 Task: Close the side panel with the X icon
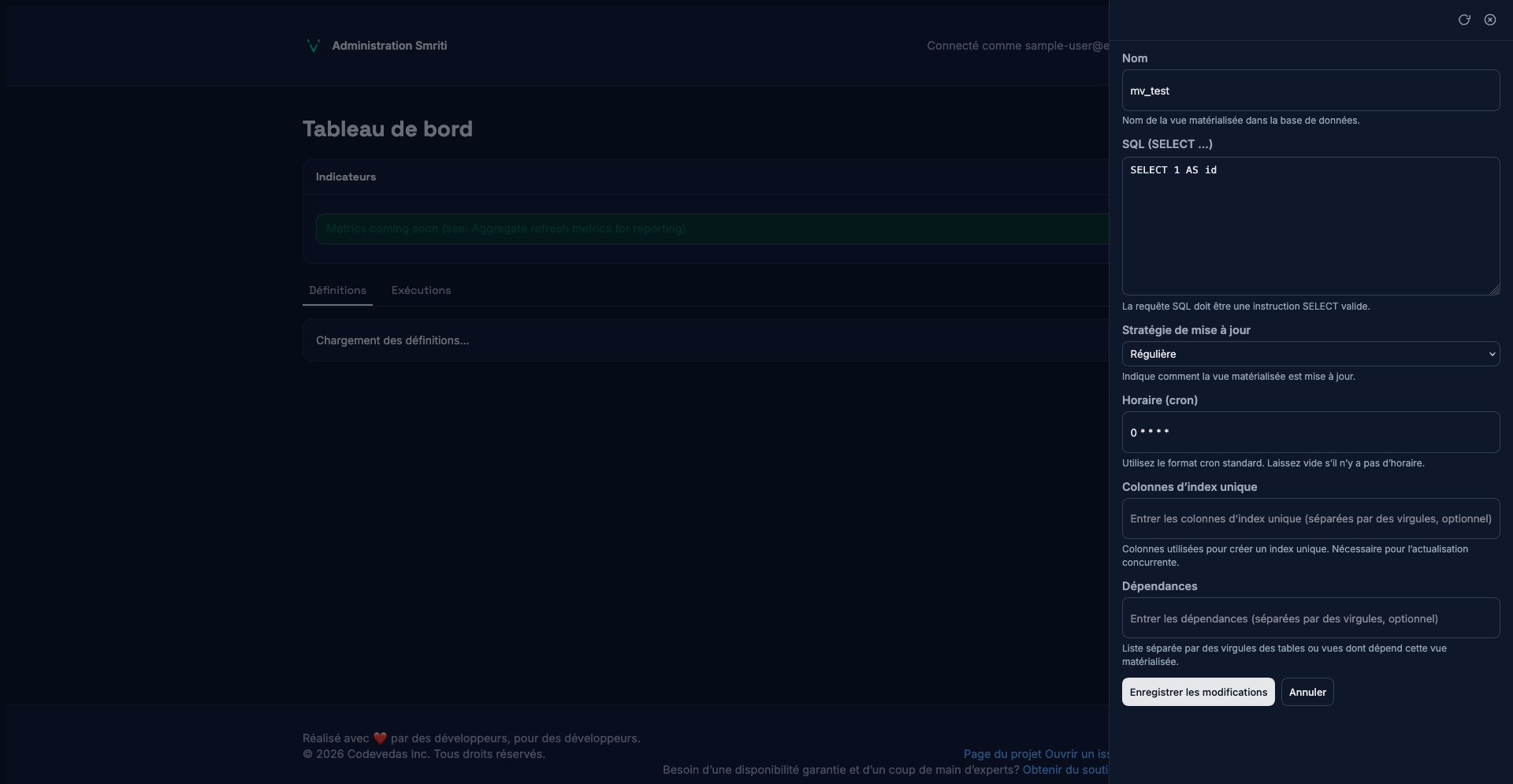click(1490, 20)
